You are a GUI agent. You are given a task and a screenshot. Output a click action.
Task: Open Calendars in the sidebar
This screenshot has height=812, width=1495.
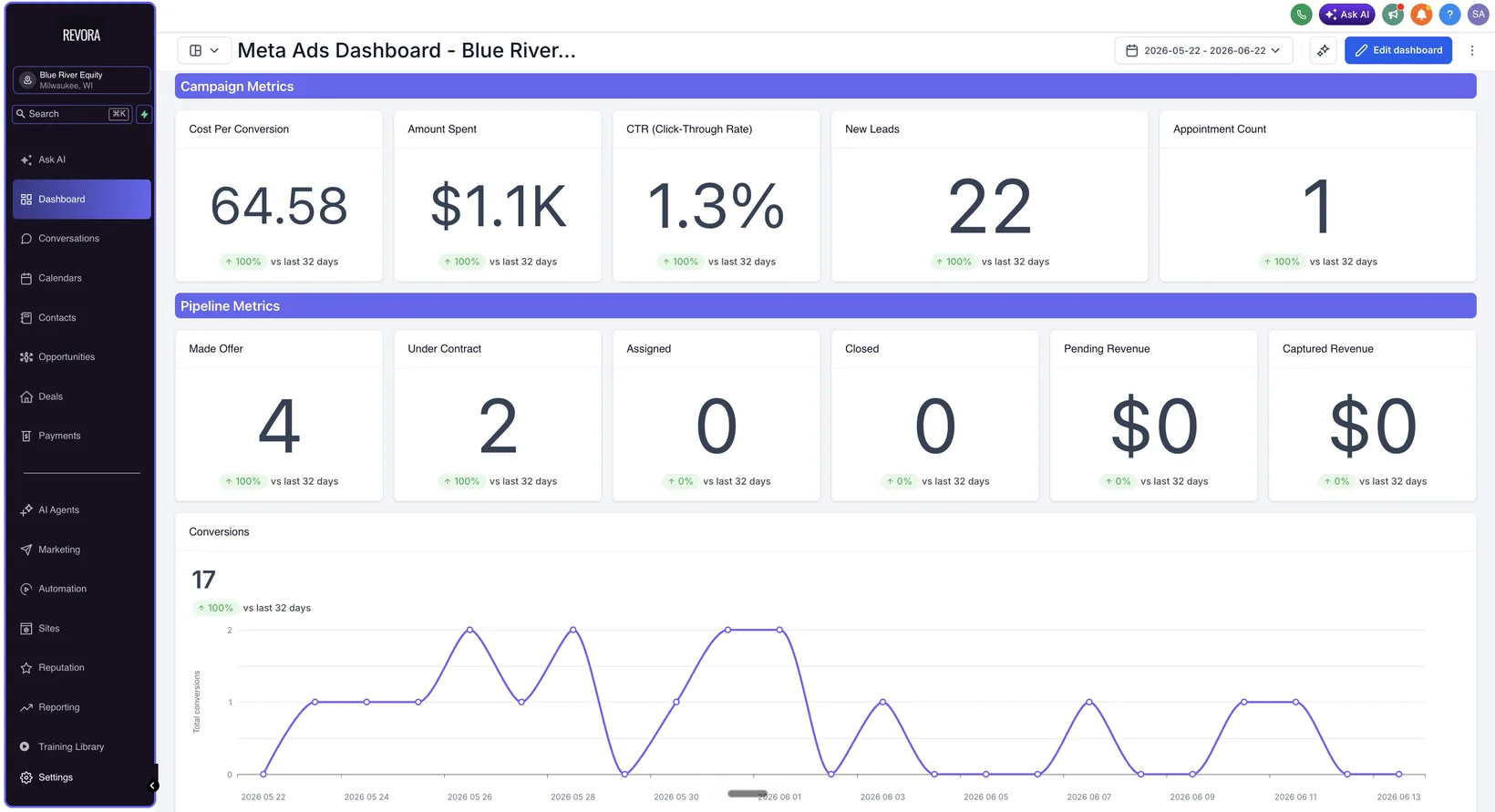point(82,278)
